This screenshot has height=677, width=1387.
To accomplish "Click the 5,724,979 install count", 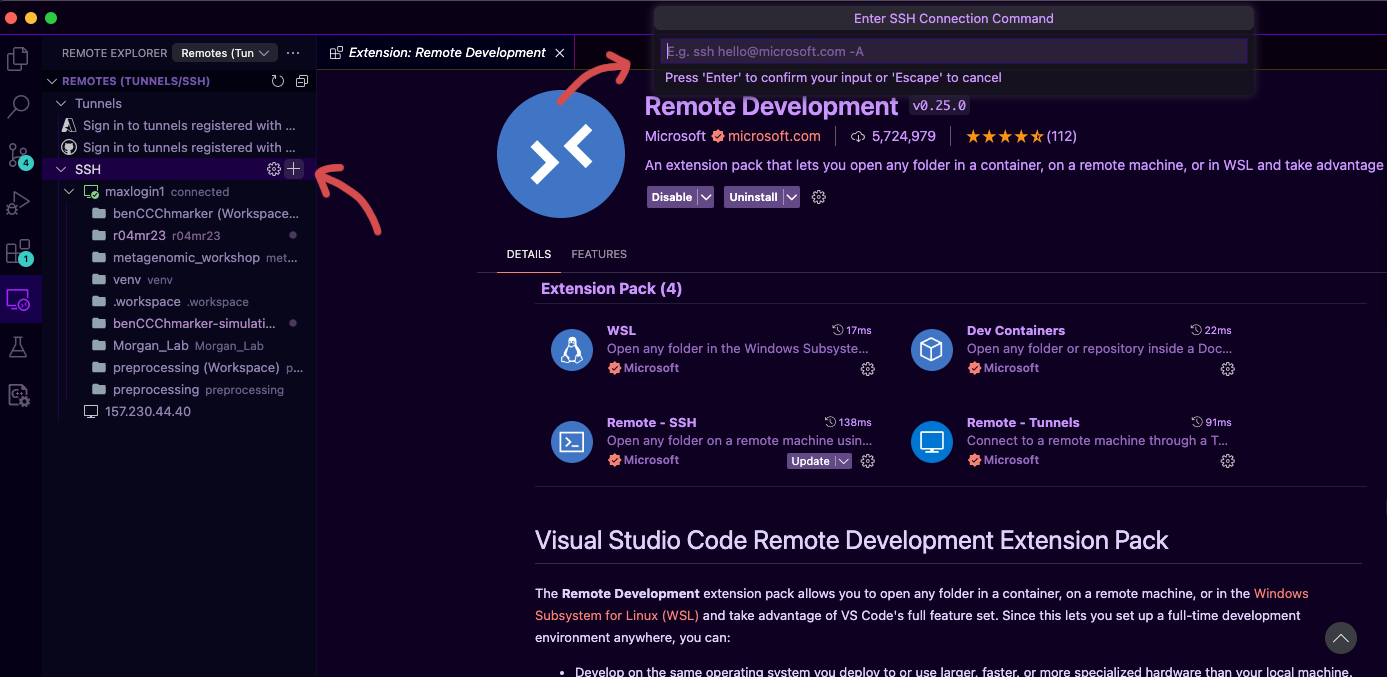I will click(893, 136).
